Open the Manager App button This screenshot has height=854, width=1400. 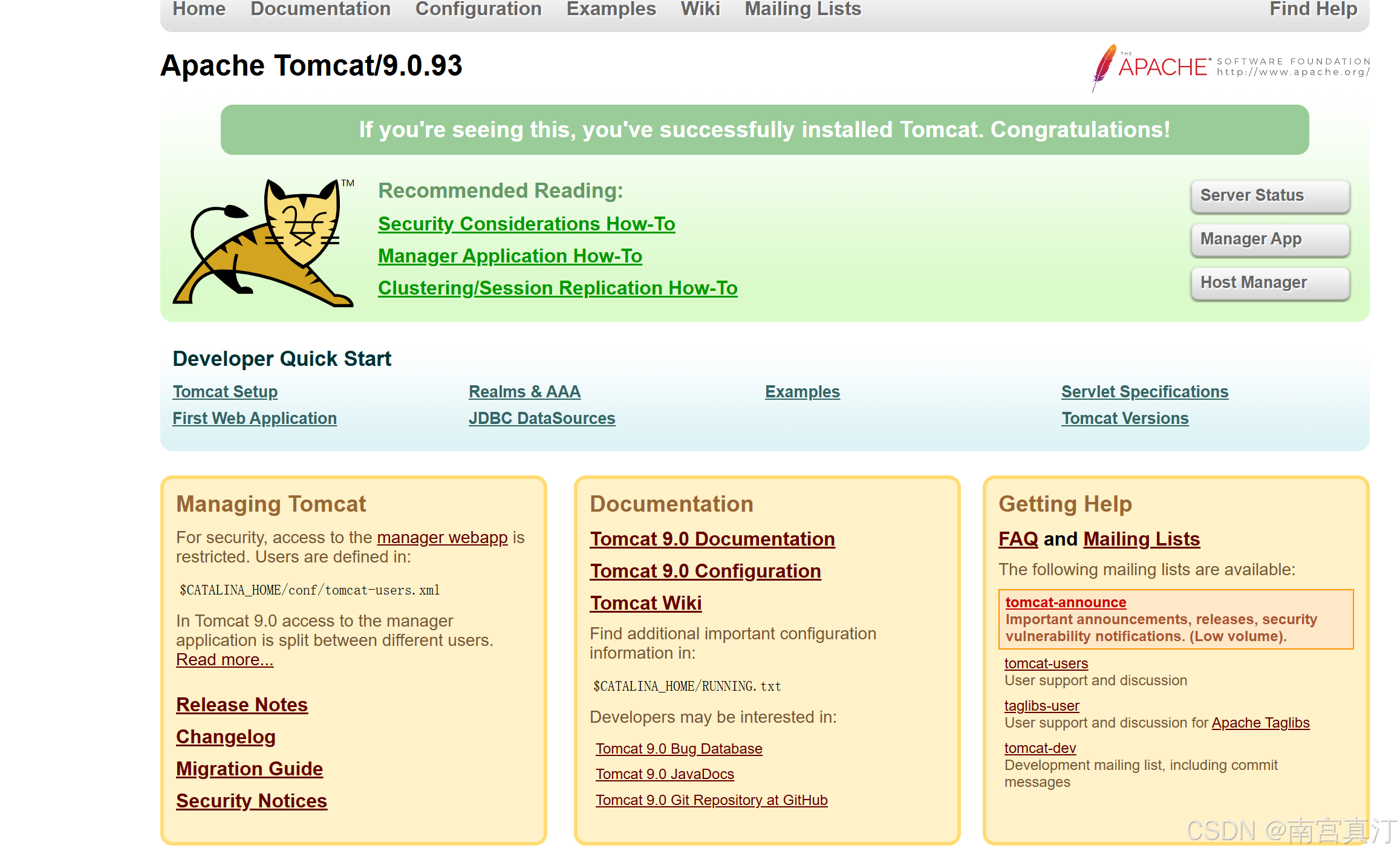[1269, 239]
